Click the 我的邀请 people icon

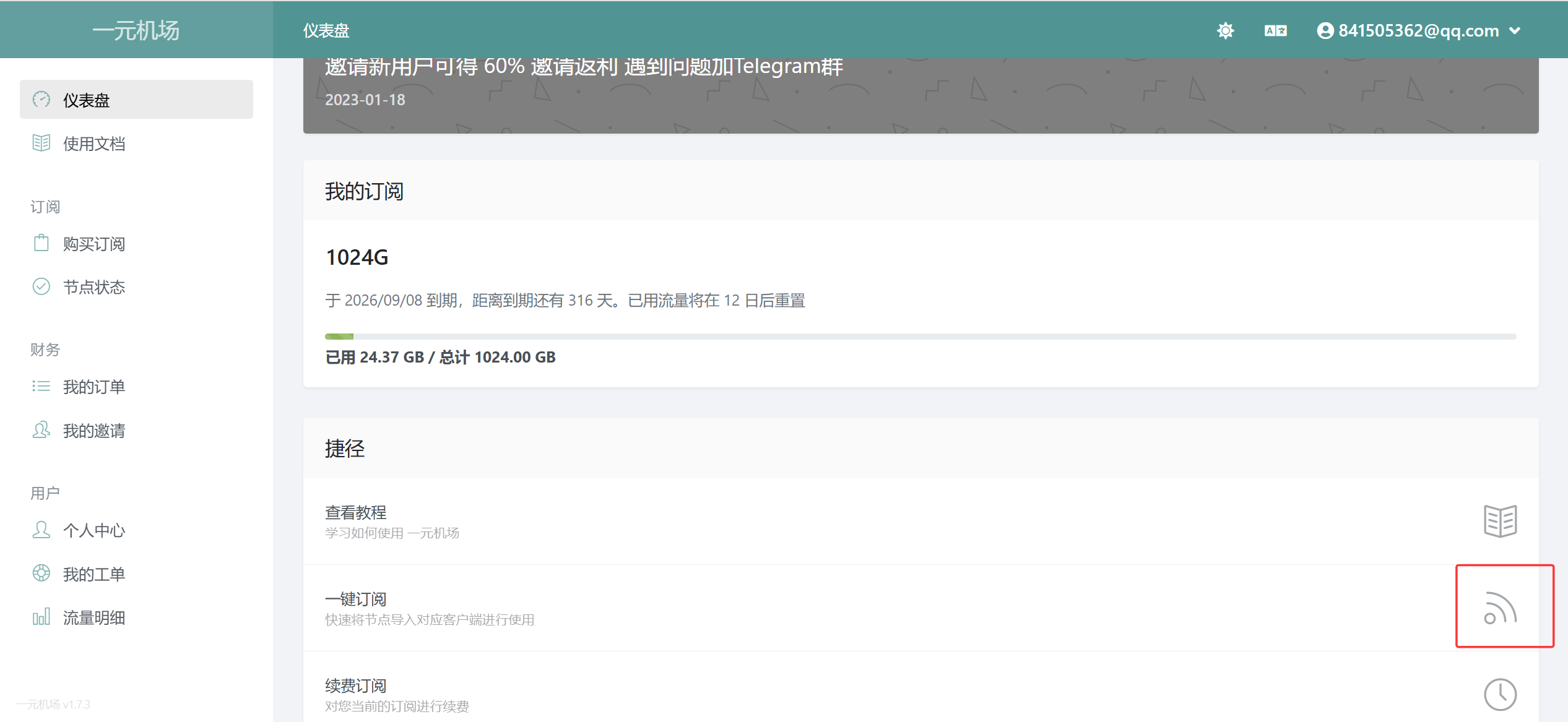(x=41, y=430)
